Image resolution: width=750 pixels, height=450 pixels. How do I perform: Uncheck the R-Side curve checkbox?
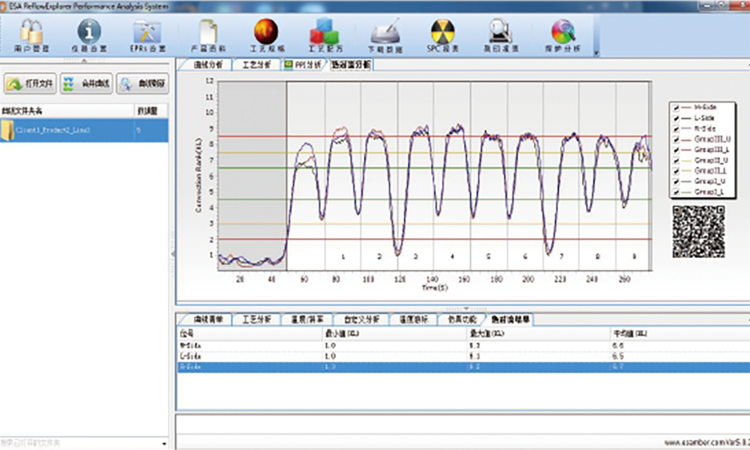pyautogui.click(x=676, y=128)
